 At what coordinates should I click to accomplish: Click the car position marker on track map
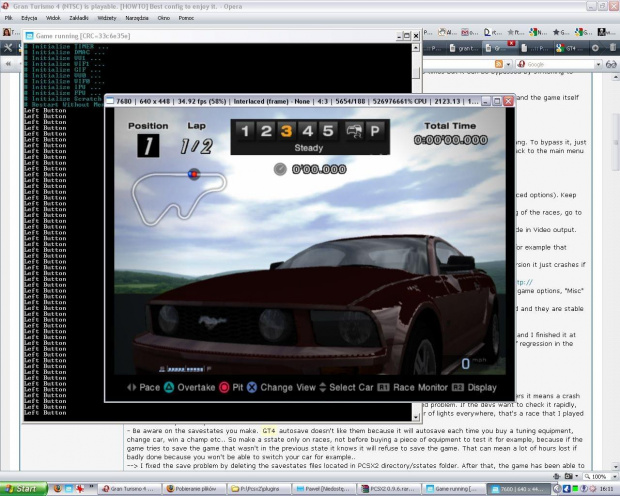[x=194, y=174]
